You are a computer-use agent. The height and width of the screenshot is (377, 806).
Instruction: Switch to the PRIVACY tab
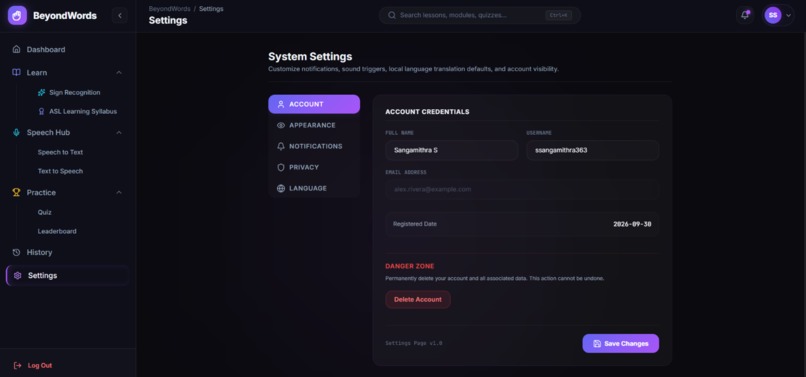[314, 168]
